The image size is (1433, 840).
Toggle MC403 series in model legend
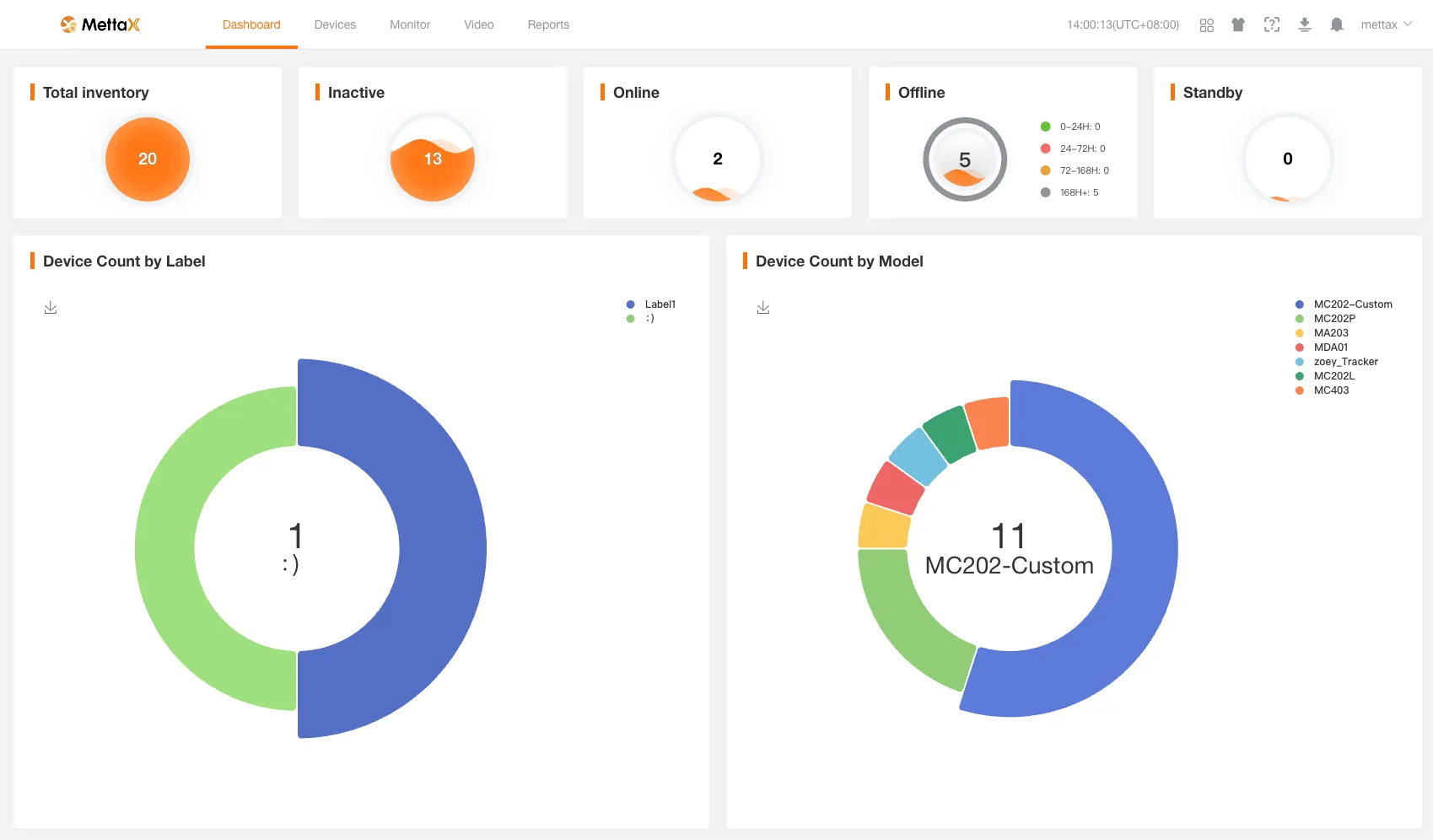pos(1330,390)
